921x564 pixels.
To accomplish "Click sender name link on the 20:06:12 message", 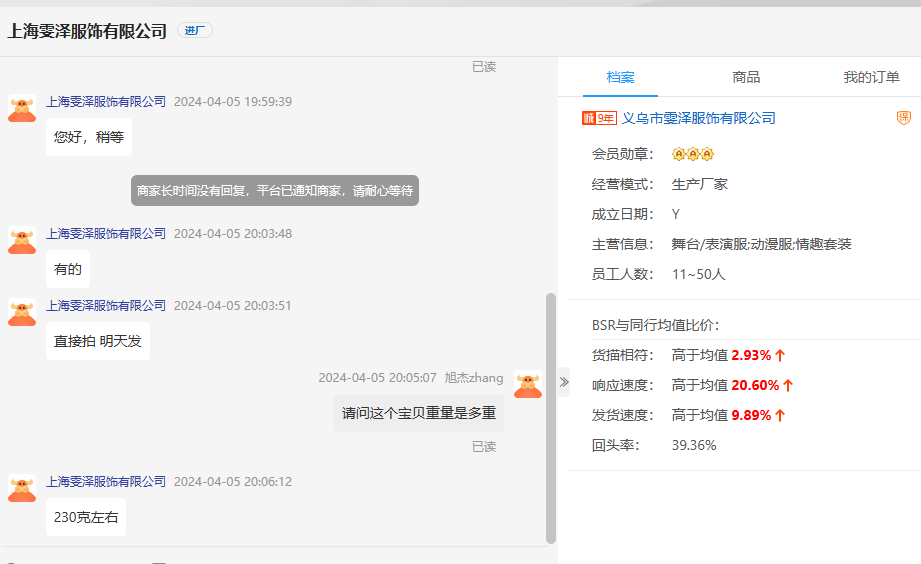I will tap(106, 481).
